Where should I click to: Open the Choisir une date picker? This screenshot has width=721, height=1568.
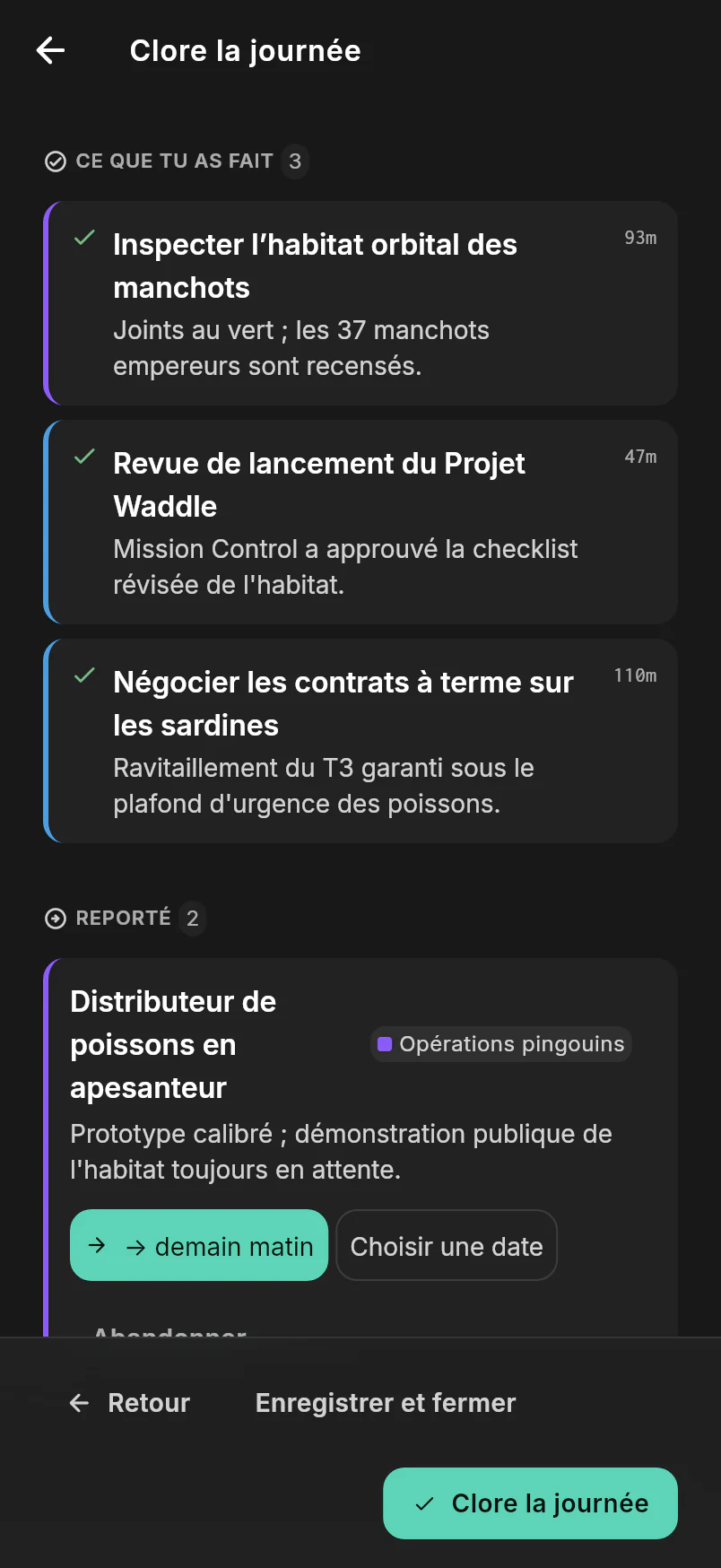(447, 1245)
